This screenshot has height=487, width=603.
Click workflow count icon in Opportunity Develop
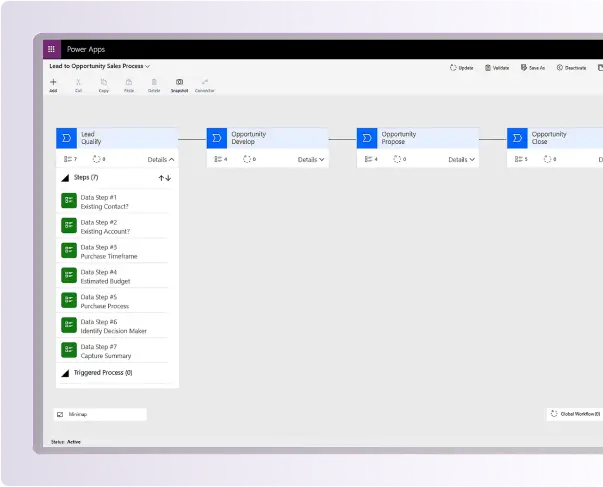(247, 159)
